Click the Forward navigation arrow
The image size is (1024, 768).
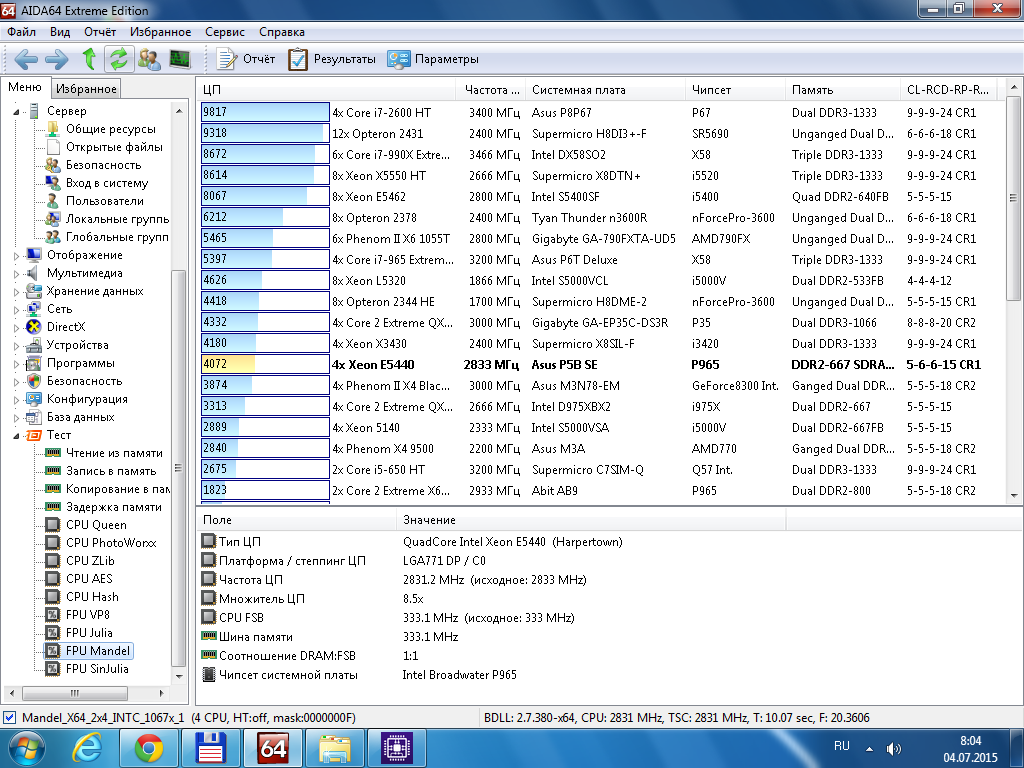click(57, 59)
